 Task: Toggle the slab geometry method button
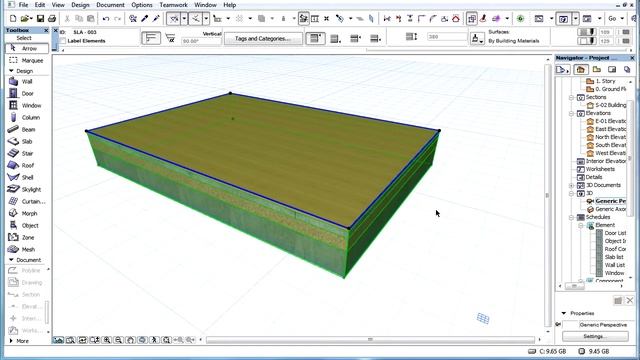coord(151,38)
